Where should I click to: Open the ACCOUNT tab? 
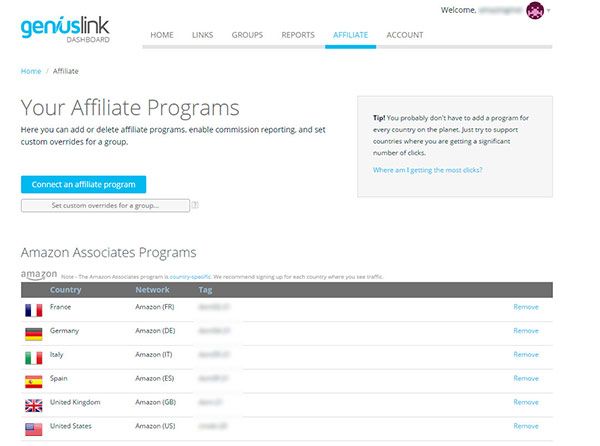point(405,35)
